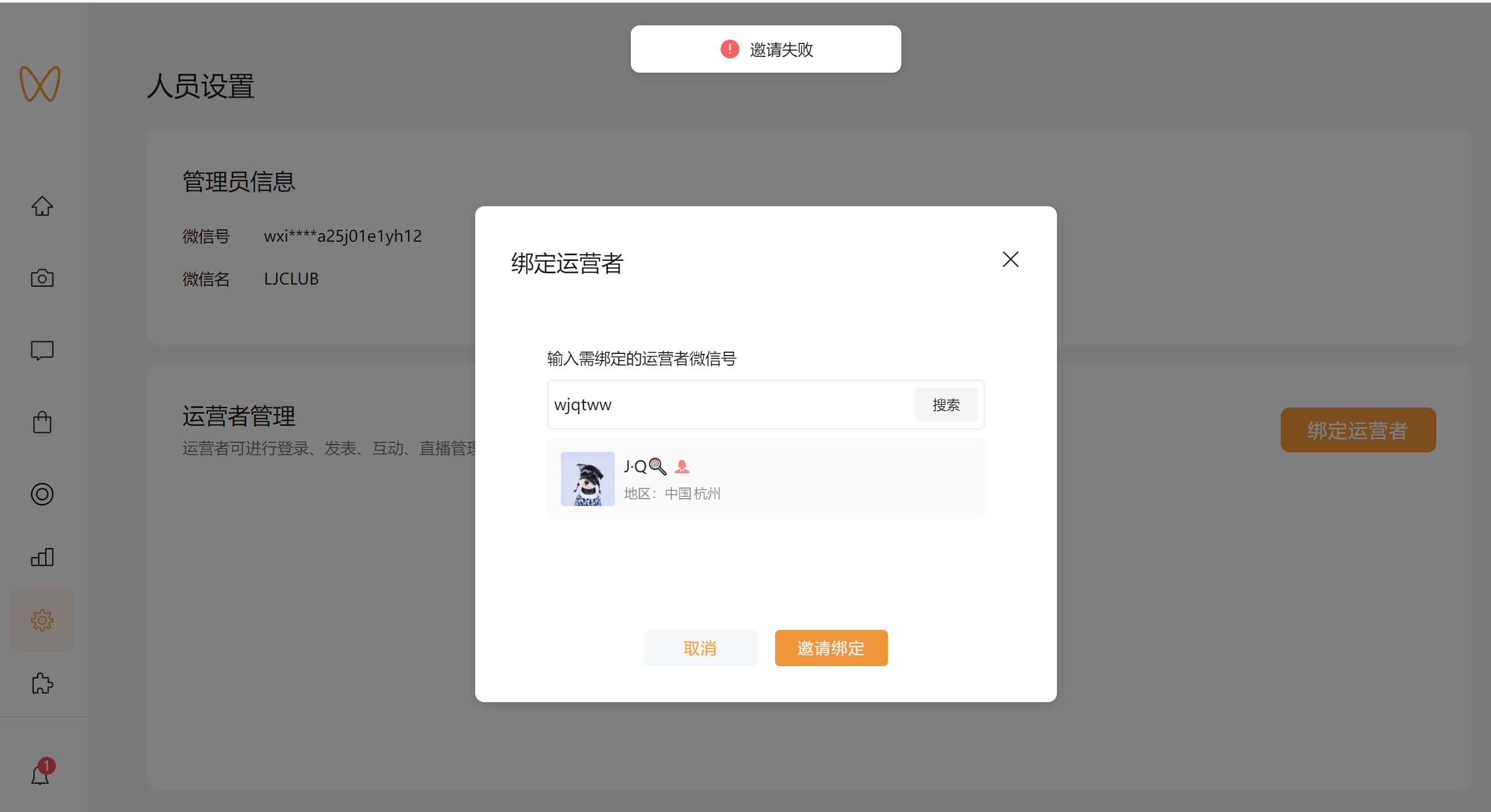Open the bar chart statistics icon
This screenshot has width=1491, height=812.
pos(42,557)
